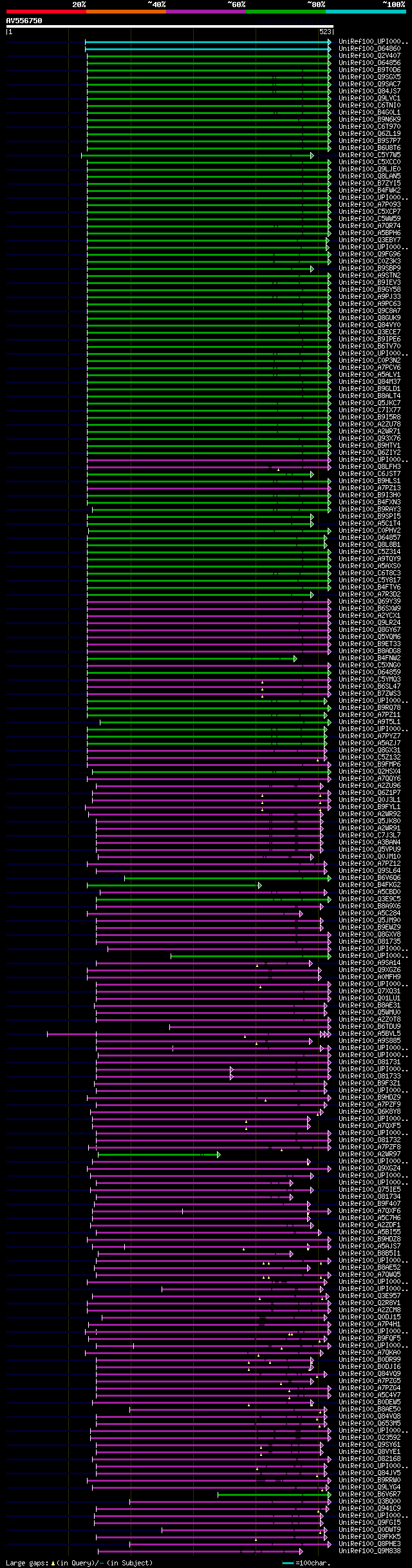The height and width of the screenshot is (1568, 412).
Task: Select the query name AV556750
Action: pos(24,21)
